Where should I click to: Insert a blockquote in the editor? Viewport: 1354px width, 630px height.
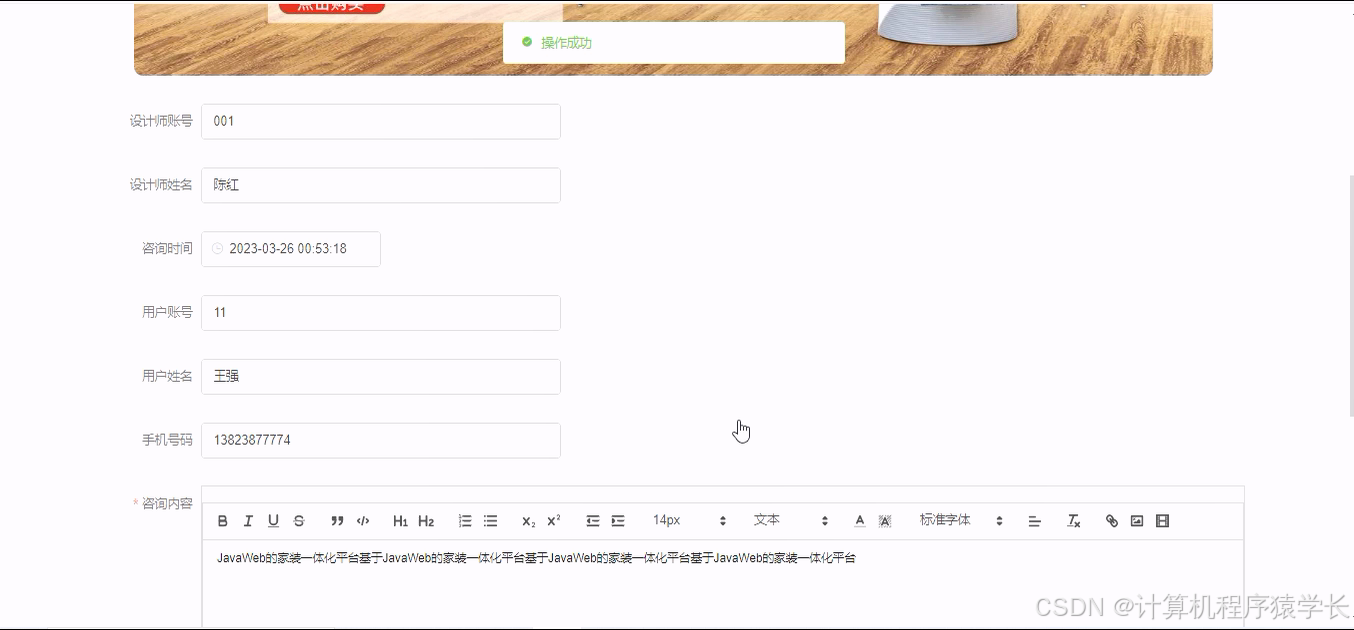[337, 520]
